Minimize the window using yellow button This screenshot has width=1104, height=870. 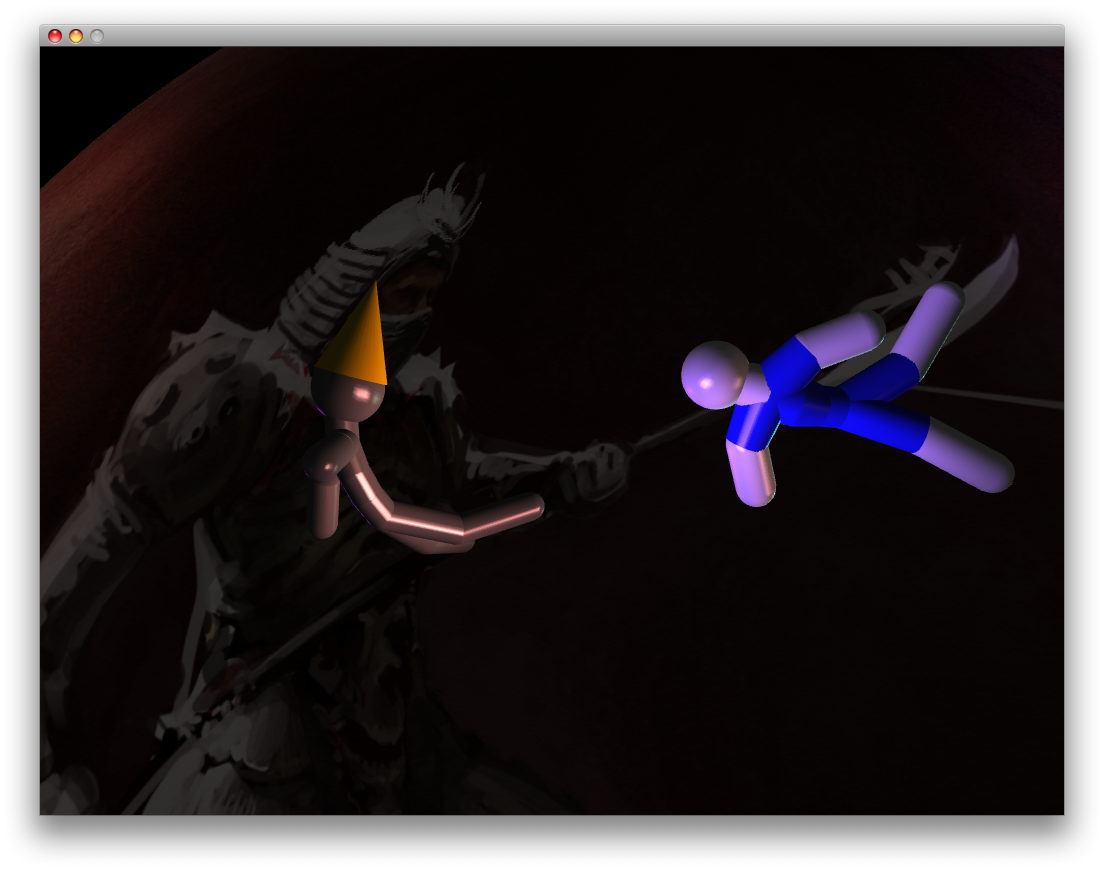click(76, 36)
